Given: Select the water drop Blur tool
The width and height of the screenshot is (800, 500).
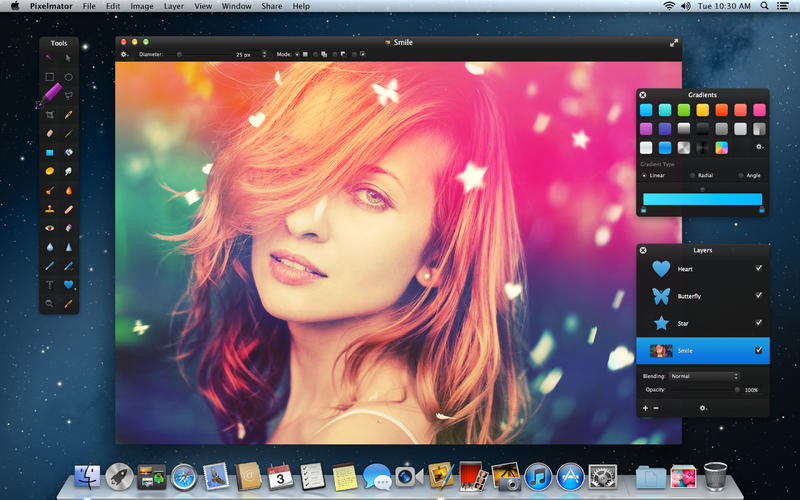Looking at the screenshot, I should pyautogui.click(x=49, y=247).
